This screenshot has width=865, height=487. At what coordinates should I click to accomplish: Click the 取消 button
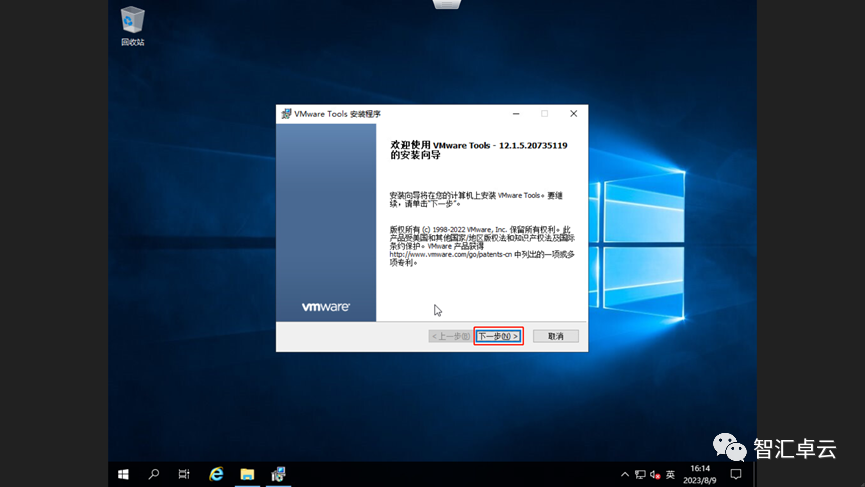click(556, 336)
